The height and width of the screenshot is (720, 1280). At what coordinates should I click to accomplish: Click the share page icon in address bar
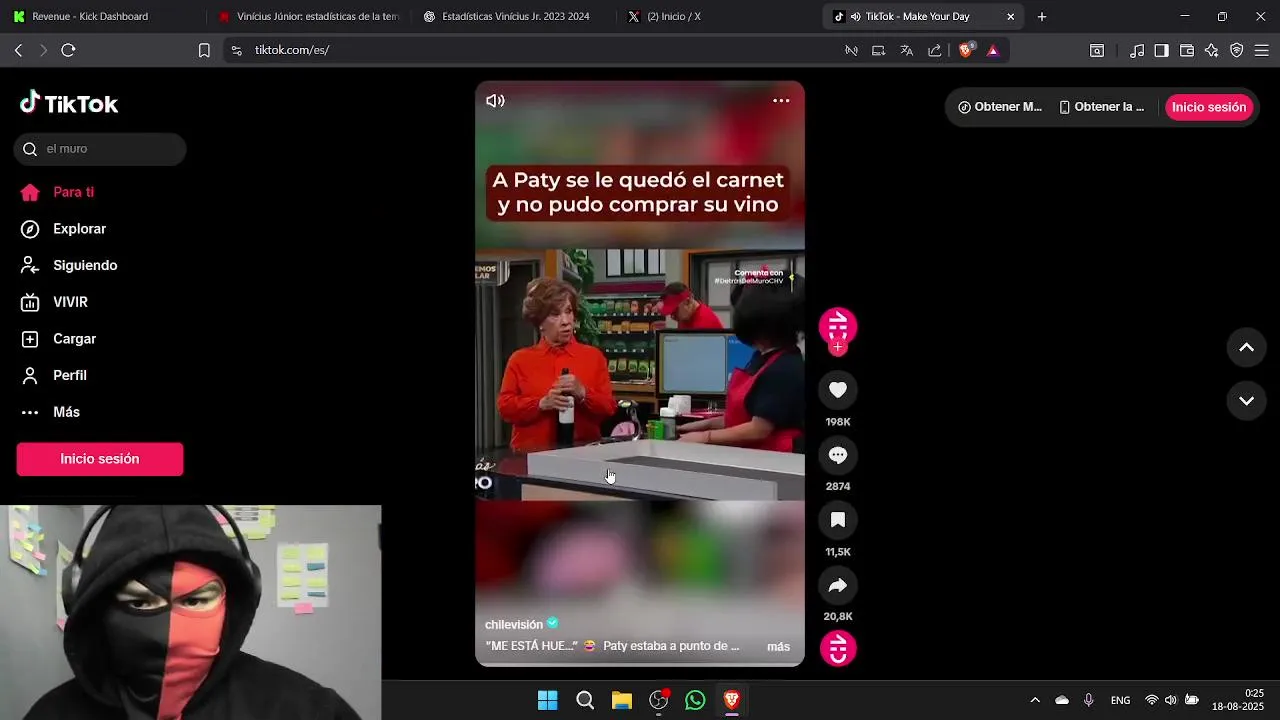pos(934,50)
